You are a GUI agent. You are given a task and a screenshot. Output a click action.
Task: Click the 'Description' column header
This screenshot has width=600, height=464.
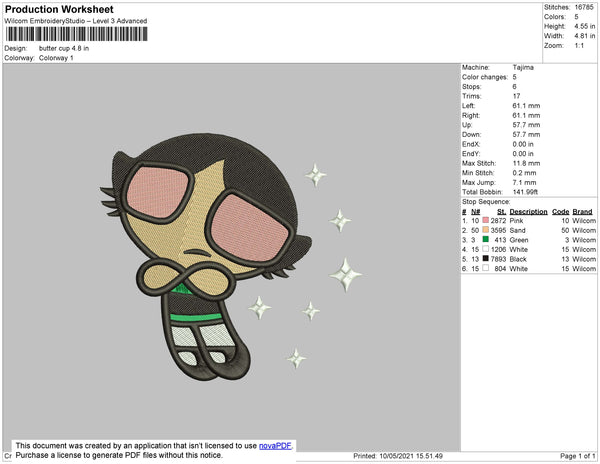click(x=528, y=212)
